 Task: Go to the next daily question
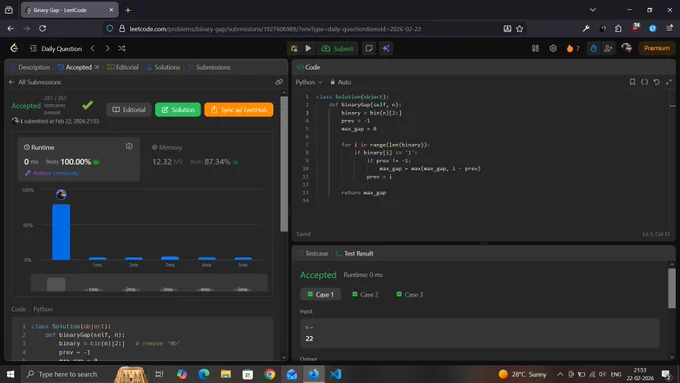coord(107,48)
